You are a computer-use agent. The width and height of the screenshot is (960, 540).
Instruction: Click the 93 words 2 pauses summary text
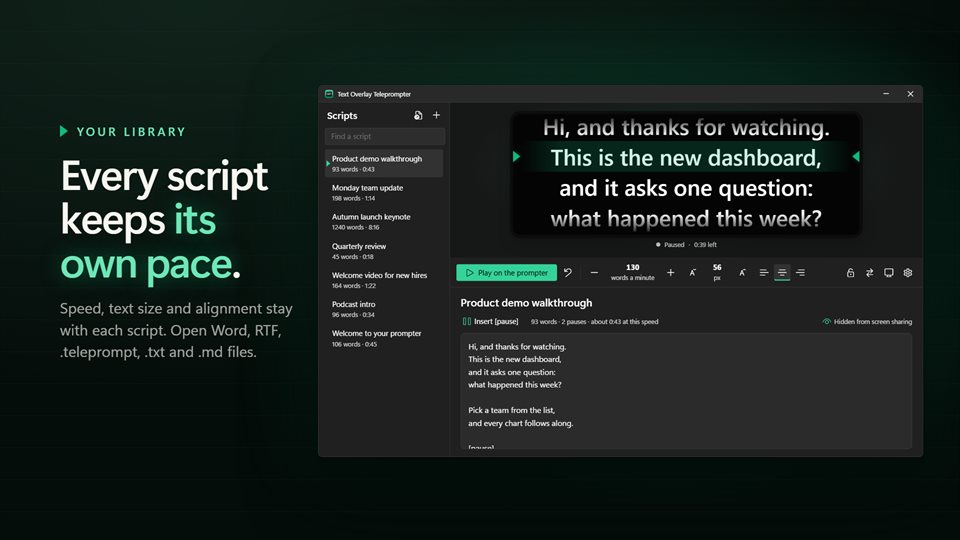pos(594,321)
